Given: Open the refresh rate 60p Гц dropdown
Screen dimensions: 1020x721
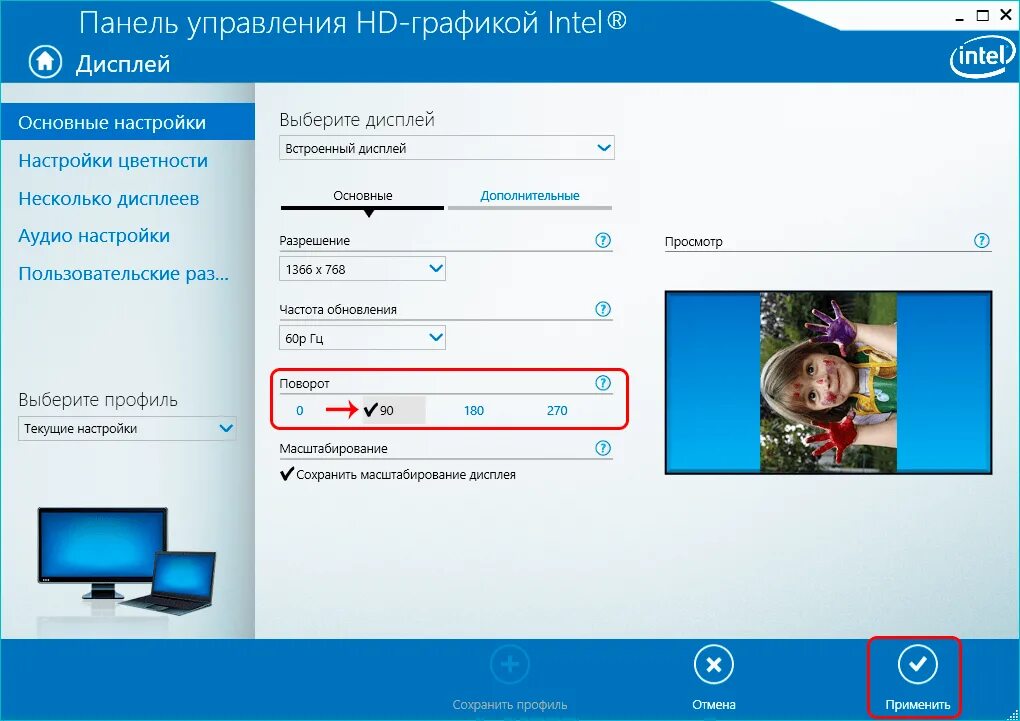Looking at the screenshot, I should (362, 338).
